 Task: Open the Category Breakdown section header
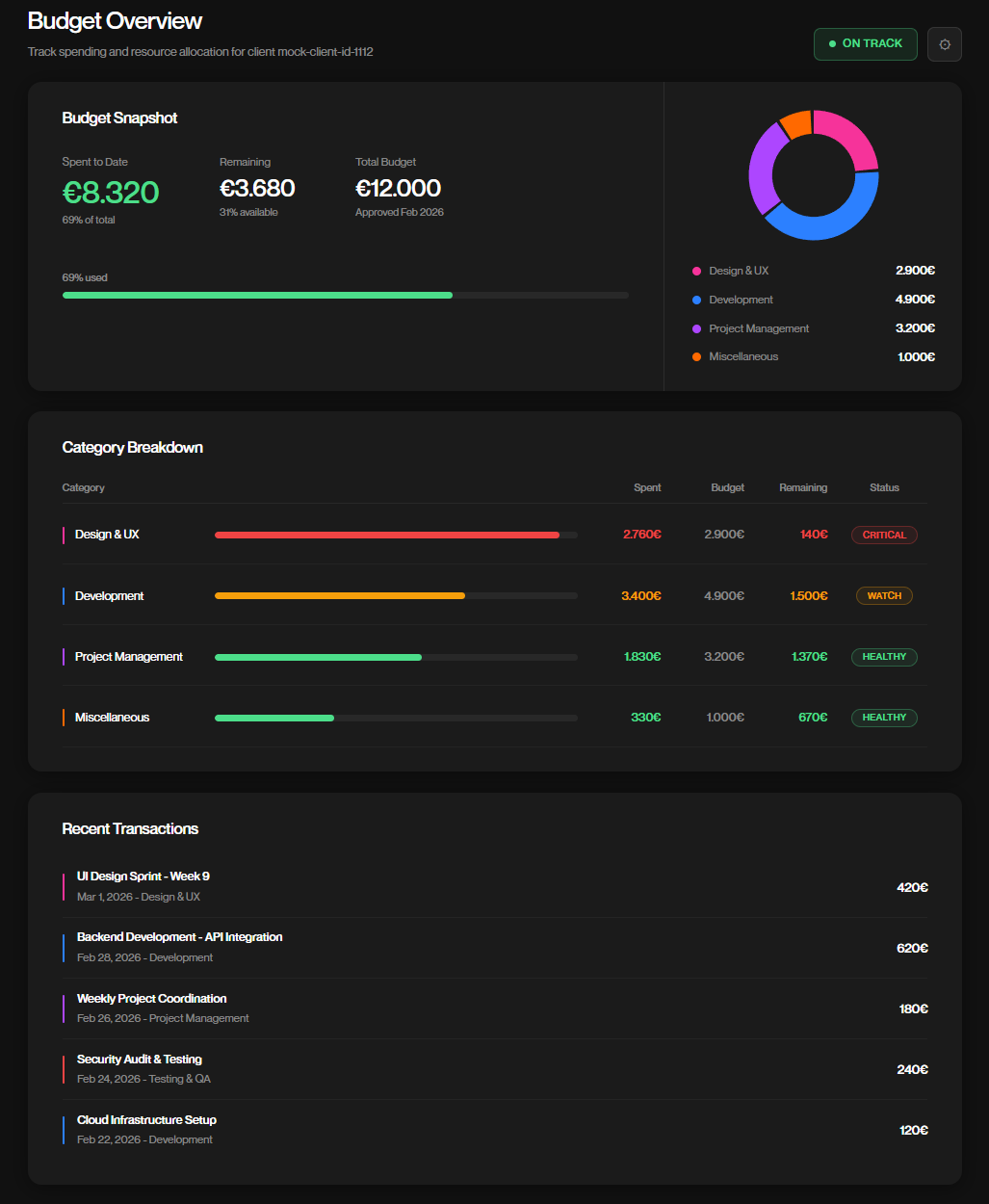[x=132, y=447]
